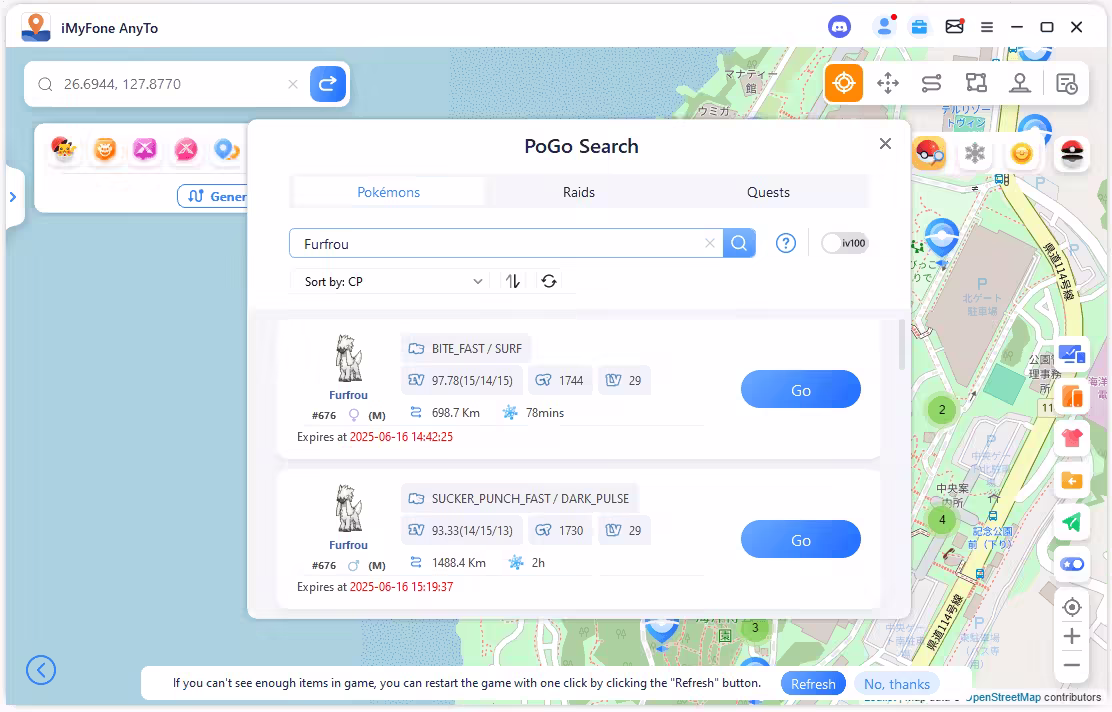
Task: Click the results list scrollbar
Action: click(x=902, y=345)
